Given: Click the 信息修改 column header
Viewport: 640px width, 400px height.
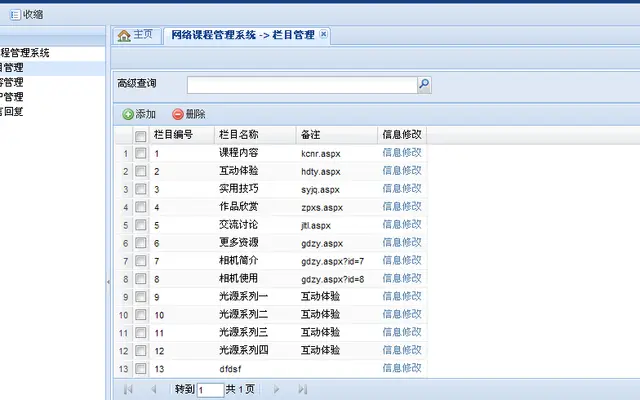Looking at the screenshot, I should coord(402,135).
